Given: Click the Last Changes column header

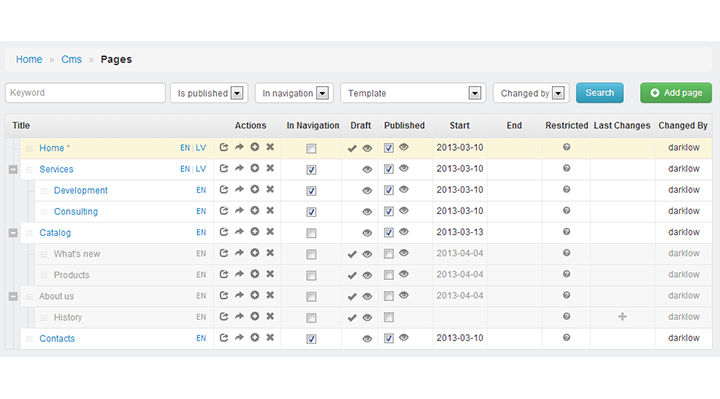Looking at the screenshot, I should coord(622,125).
